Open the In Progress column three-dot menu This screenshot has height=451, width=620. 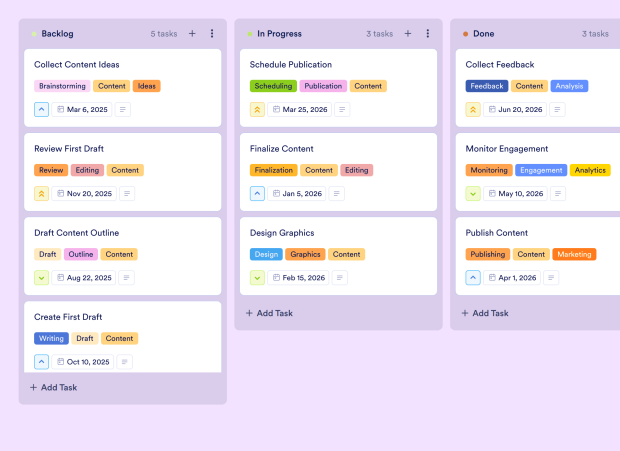click(428, 33)
